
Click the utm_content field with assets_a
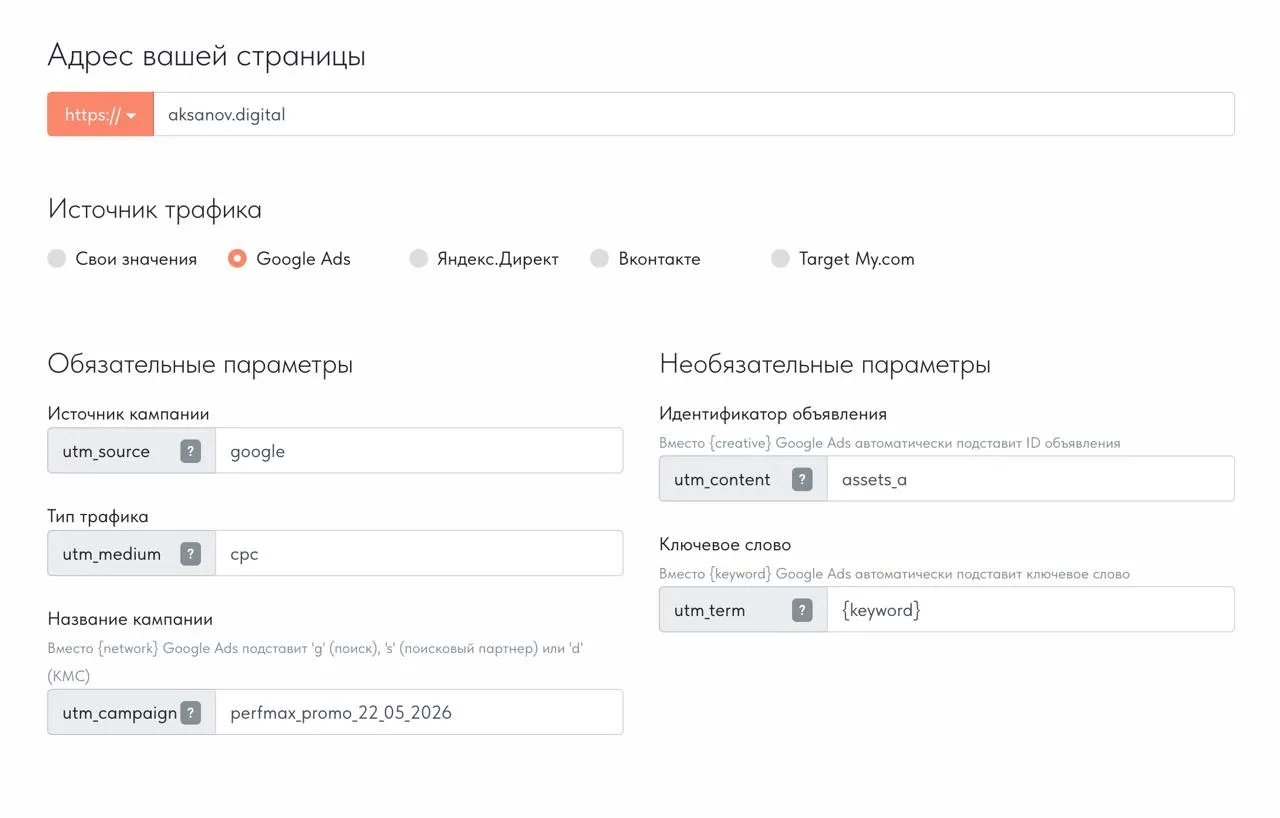coord(1031,479)
